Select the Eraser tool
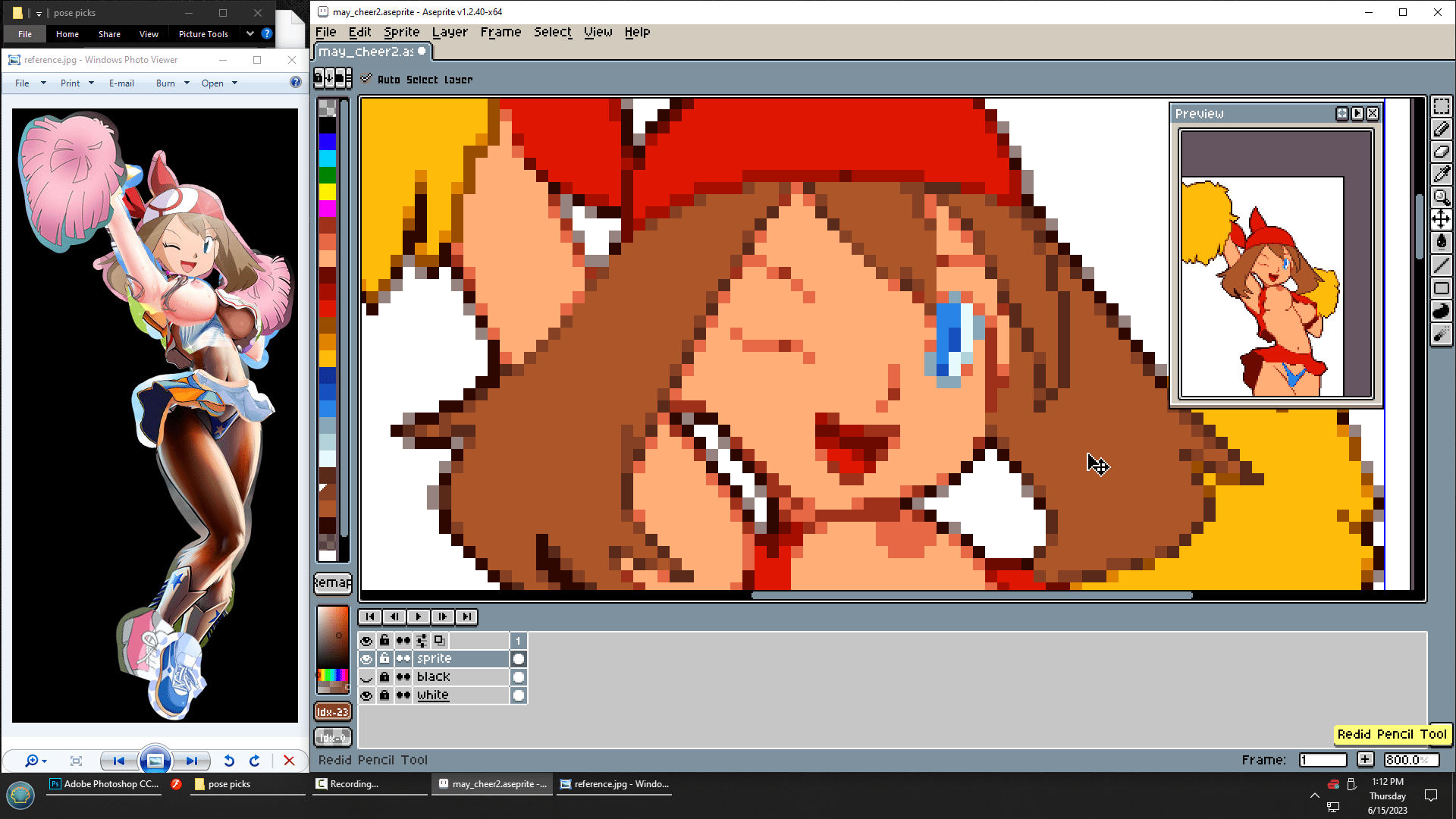Viewport: 1456px width, 819px height. (x=1441, y=152)
